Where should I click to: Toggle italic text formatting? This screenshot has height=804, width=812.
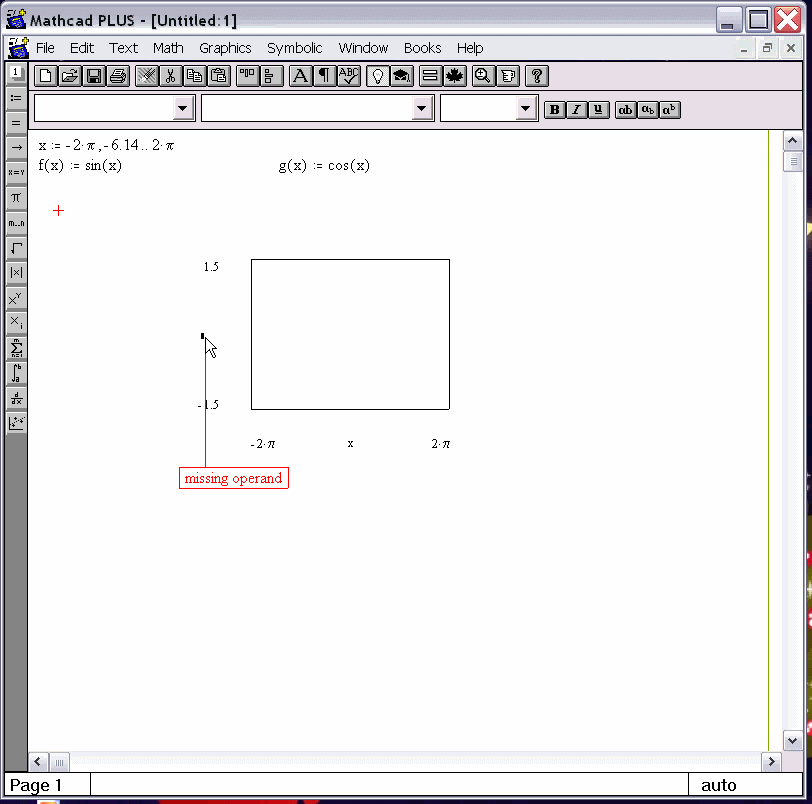pos(576,110)
